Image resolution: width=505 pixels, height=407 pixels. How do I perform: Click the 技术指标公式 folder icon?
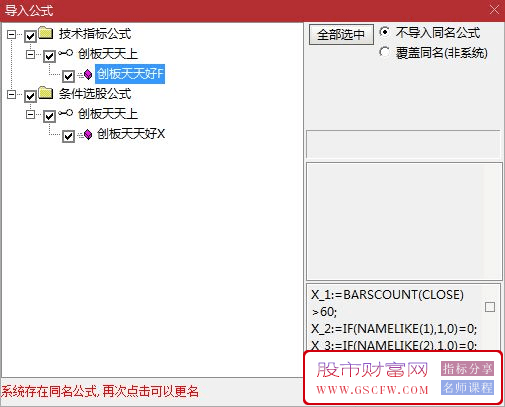click(x=46, y=33)
